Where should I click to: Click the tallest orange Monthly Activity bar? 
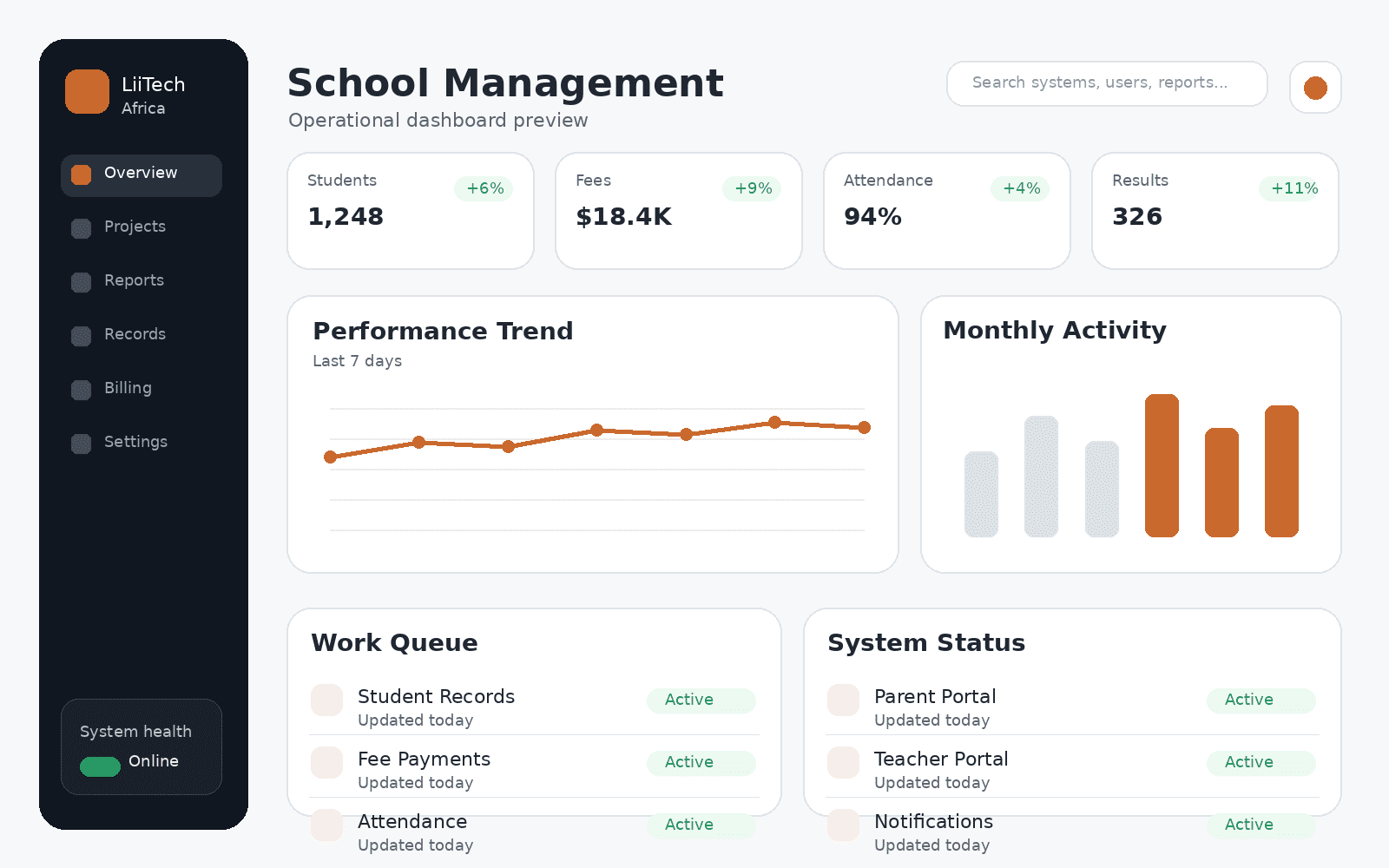coord(1162,465)
